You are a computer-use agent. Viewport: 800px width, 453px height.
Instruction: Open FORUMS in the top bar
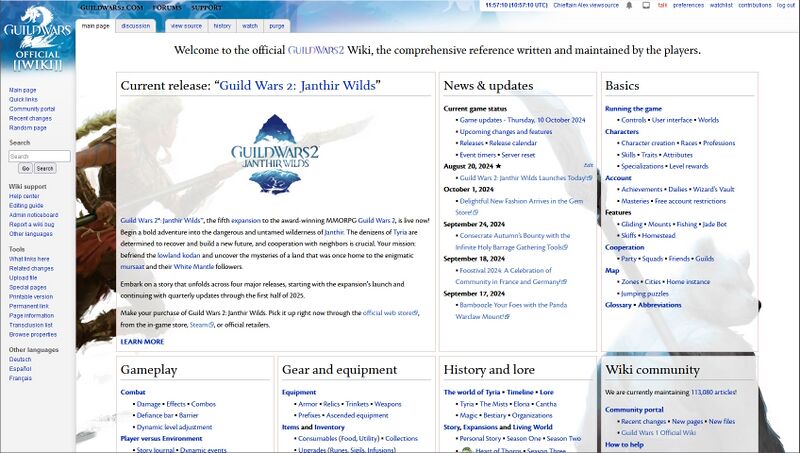click(x=167, y=8)
